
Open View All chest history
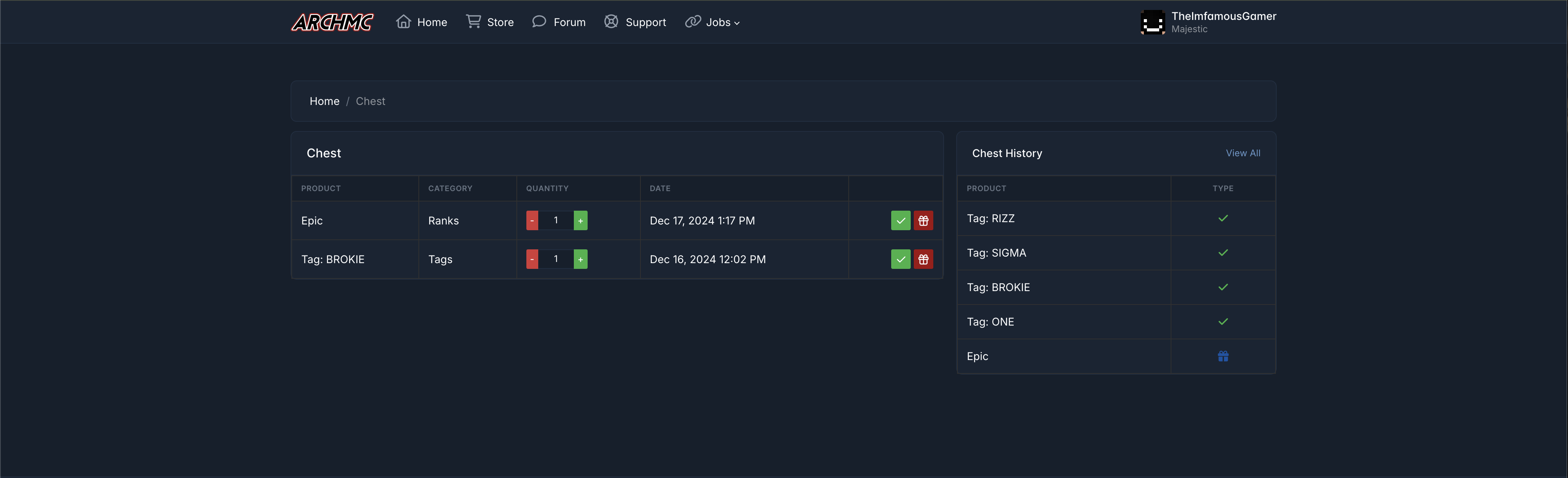(1242, 153)
